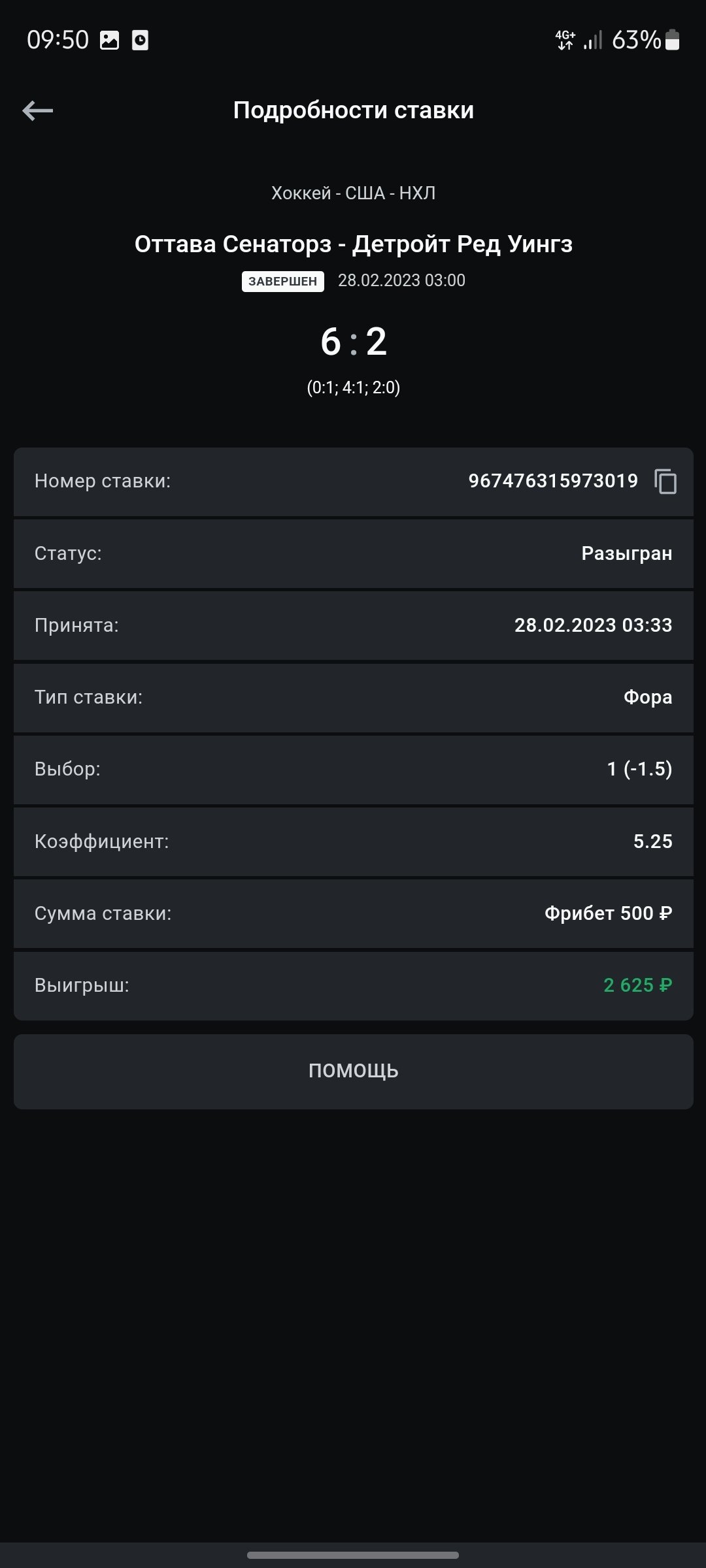Tap the Оттава Сенаторз - Детройт Ред Уингз title
This screenshot has width=706, height=1568.
pyautogui.click(x=353, y=244)
